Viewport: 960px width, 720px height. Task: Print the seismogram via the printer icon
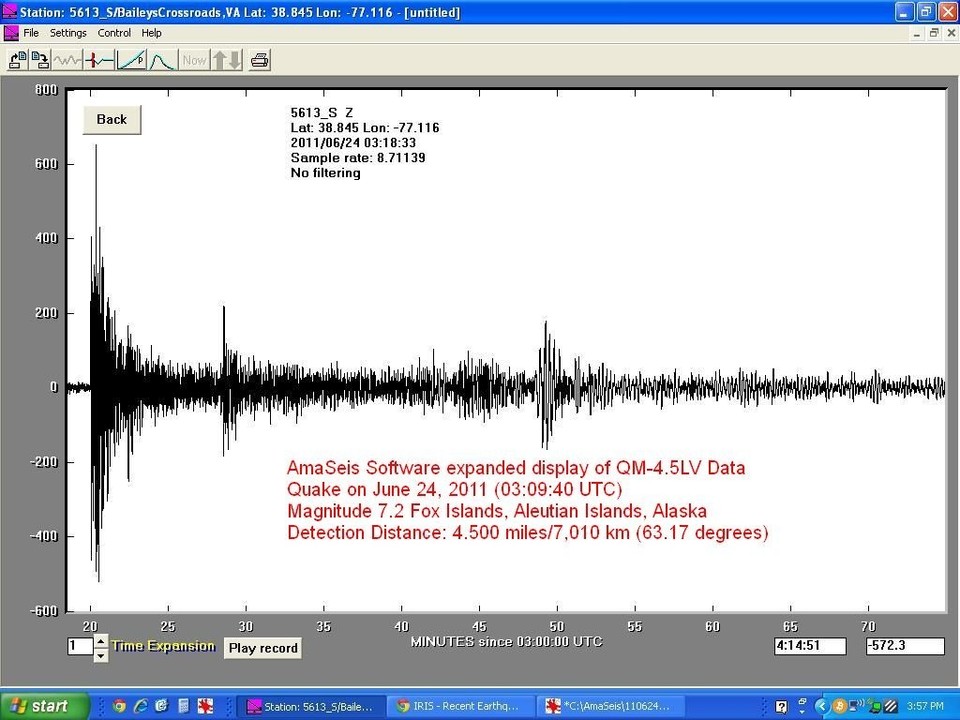click(259, 60)
